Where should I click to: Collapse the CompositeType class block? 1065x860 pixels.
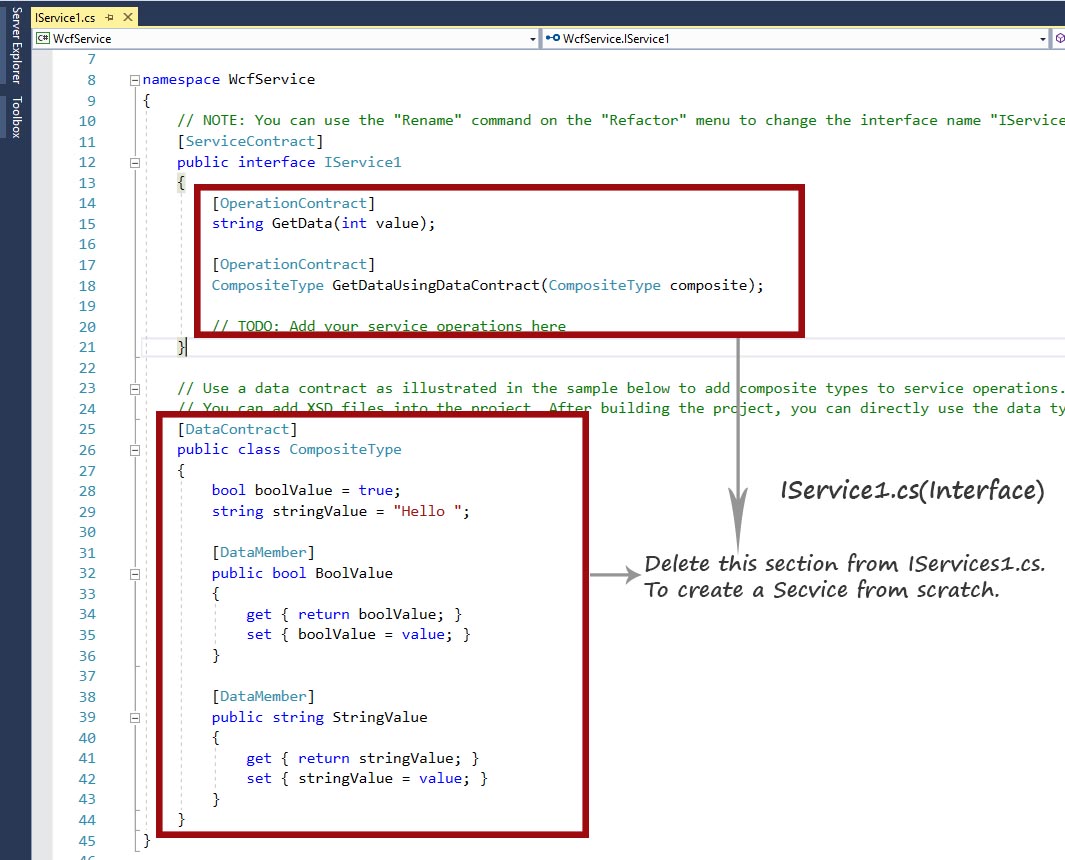click(134, 450)
